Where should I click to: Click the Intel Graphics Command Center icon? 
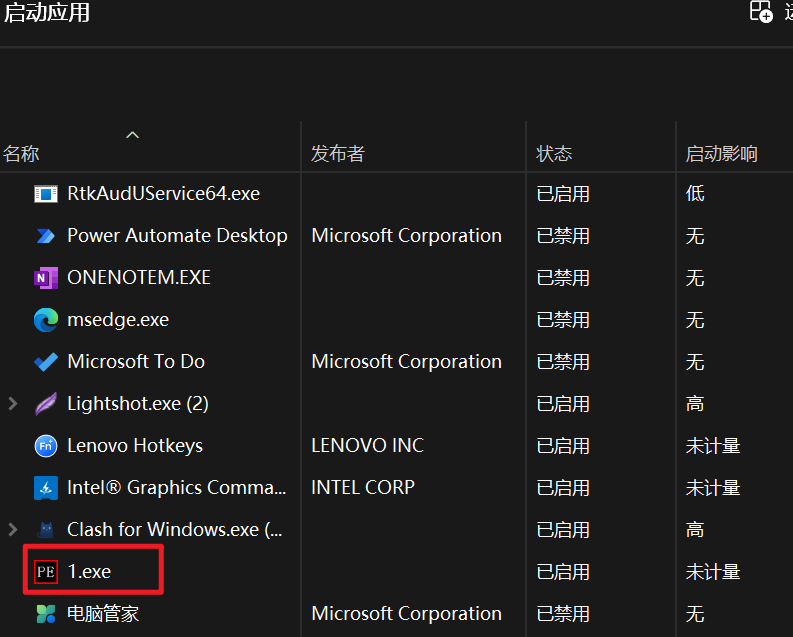[46, 488]
